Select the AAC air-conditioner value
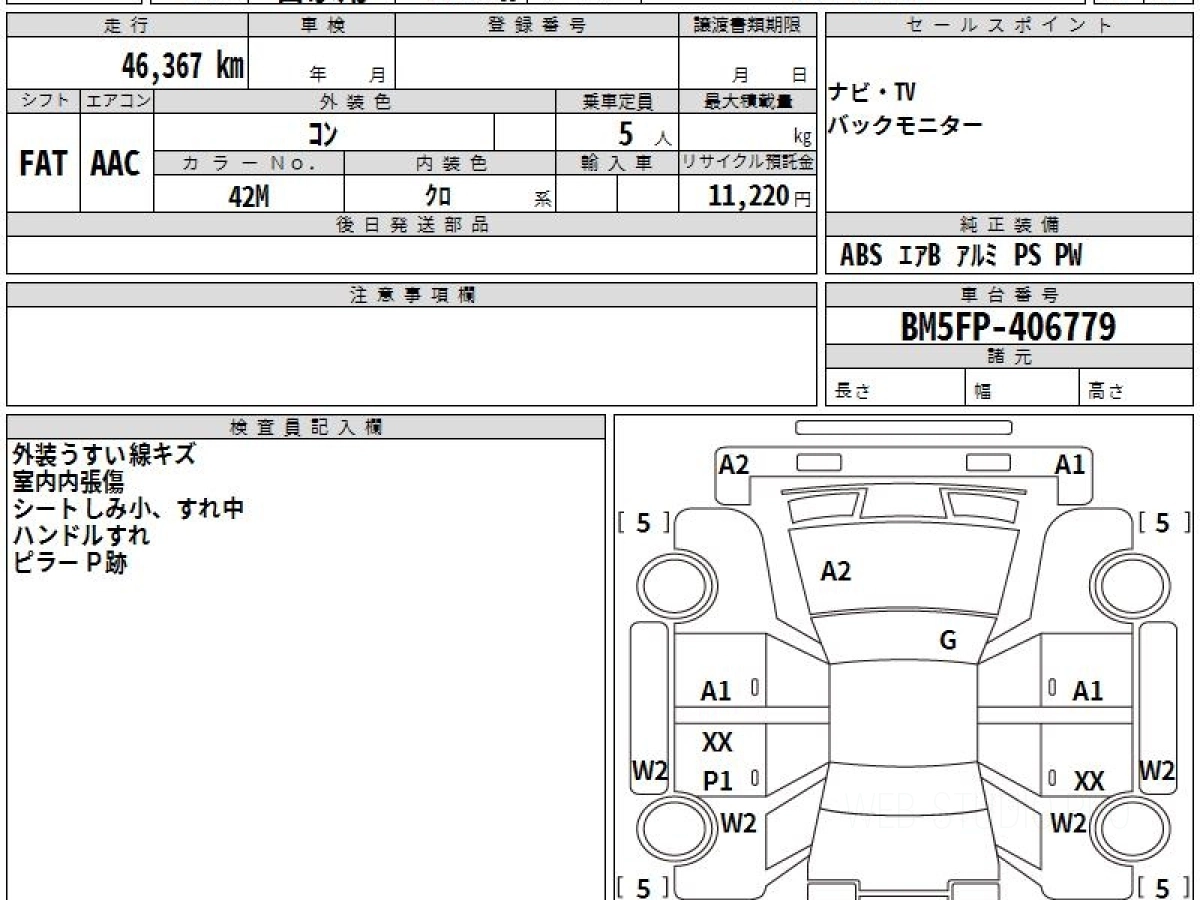This screenshot has width=1200, height=900. point(116,164)
